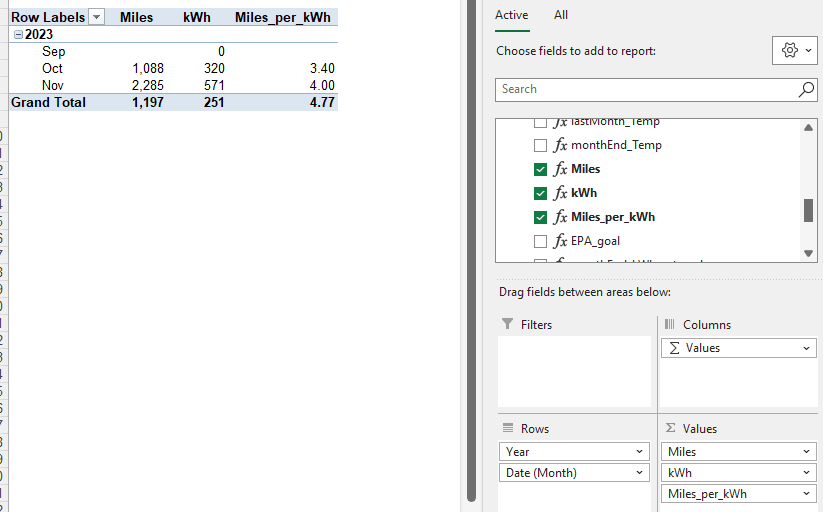The image size is (823, 512).
Task: Select the Nov efficiency value 4.00
Action: (322, 86)
